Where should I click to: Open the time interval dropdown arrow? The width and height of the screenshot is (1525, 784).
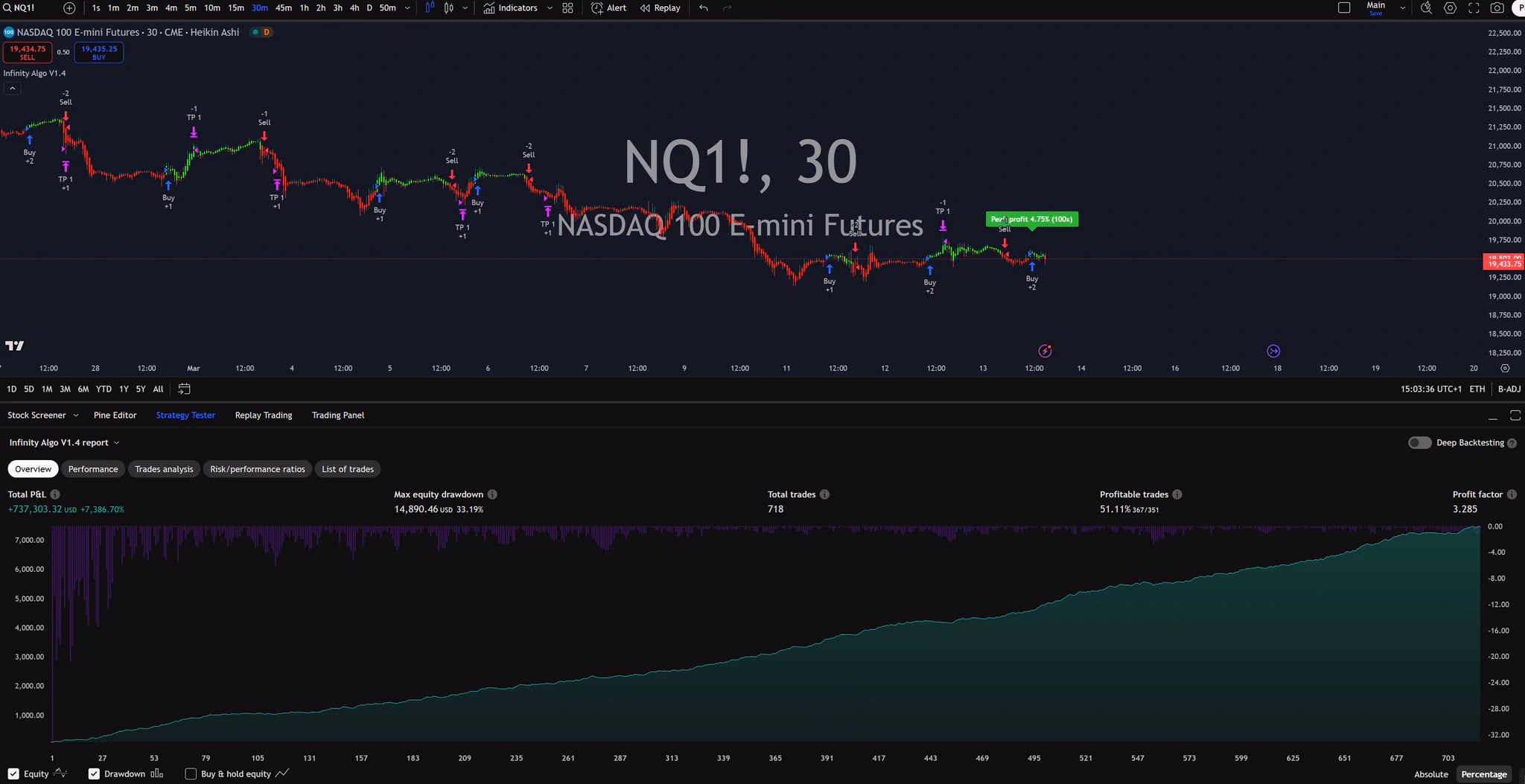407,8
